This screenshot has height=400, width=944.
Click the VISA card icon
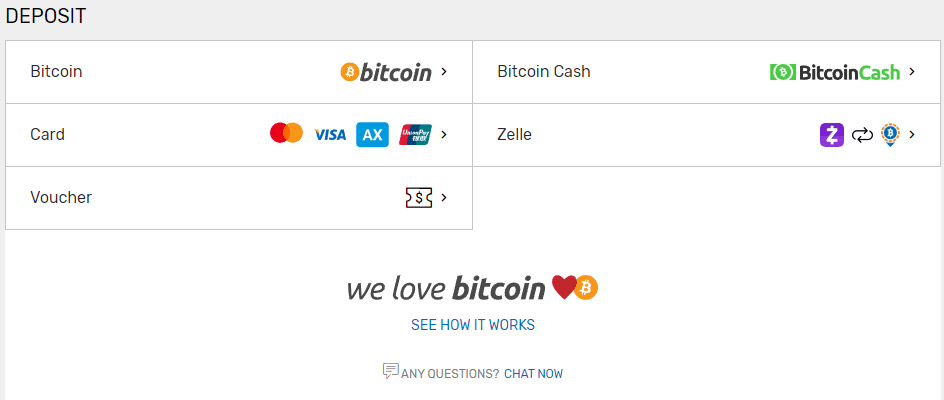pyautogui.click(x=330, y=135)
